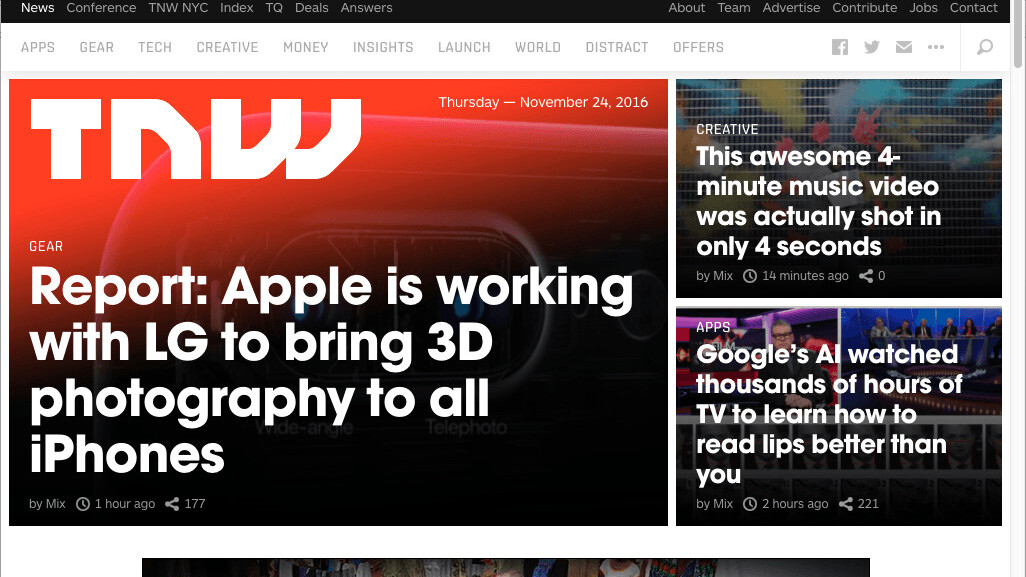Click the Jobs link in top bar

[x=923, y=8]
